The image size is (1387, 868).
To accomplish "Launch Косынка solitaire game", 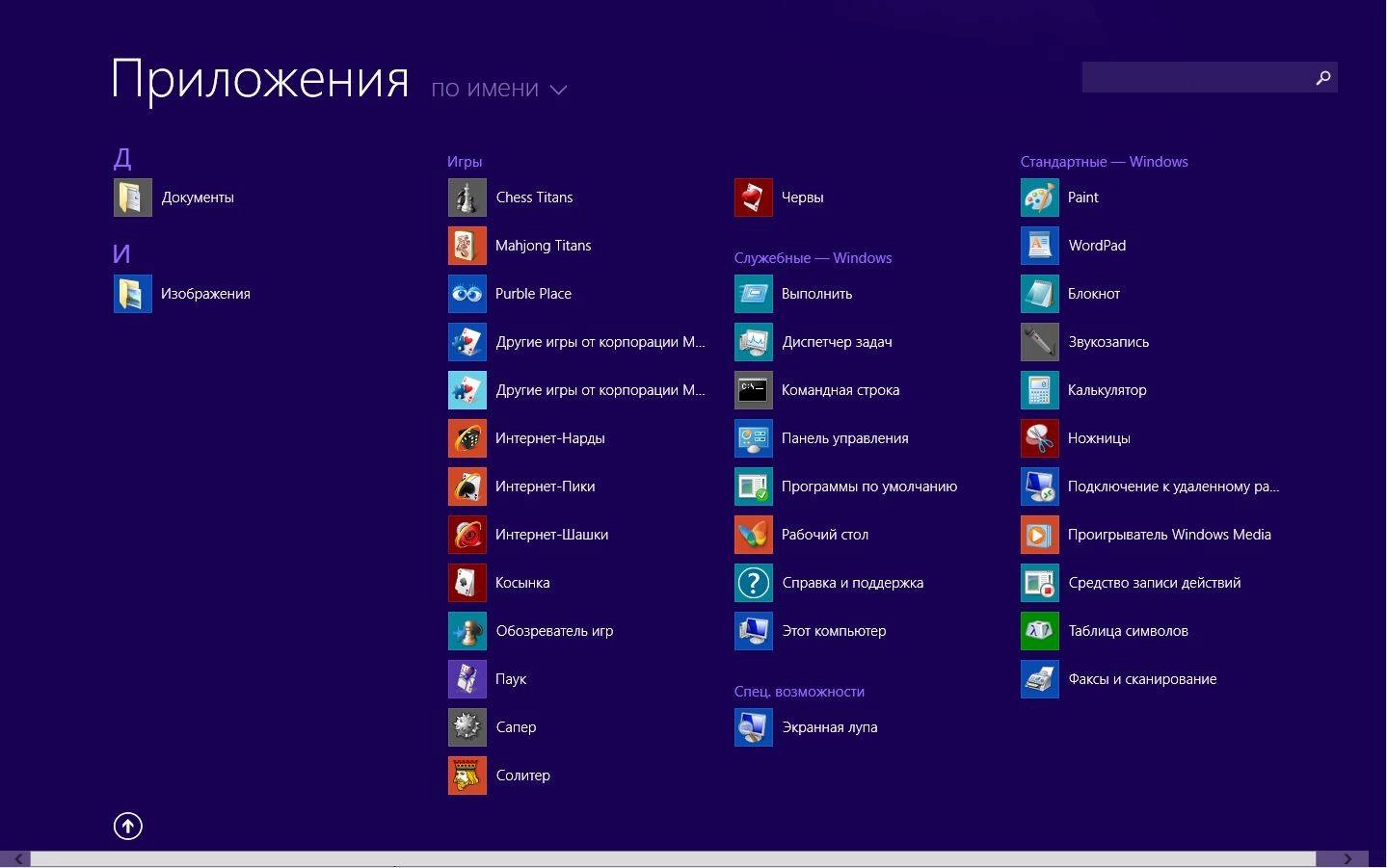I will click(499, 583).
